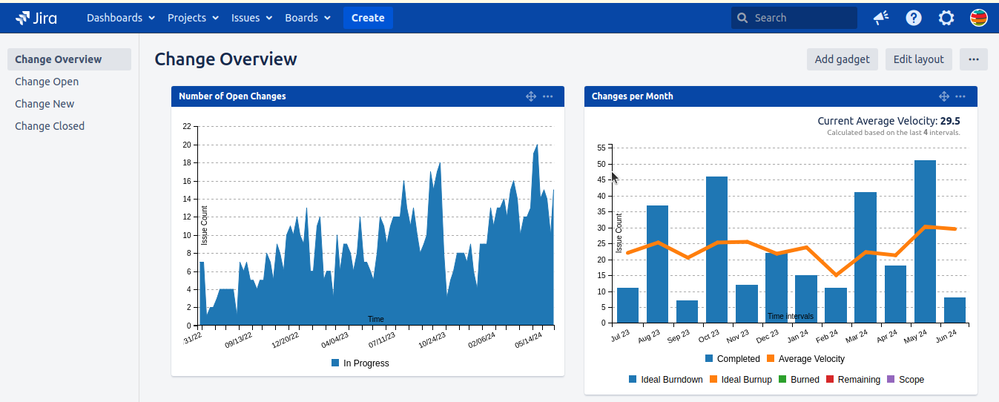
Task: Click the Add gadget button
Action: coord(842,59)
